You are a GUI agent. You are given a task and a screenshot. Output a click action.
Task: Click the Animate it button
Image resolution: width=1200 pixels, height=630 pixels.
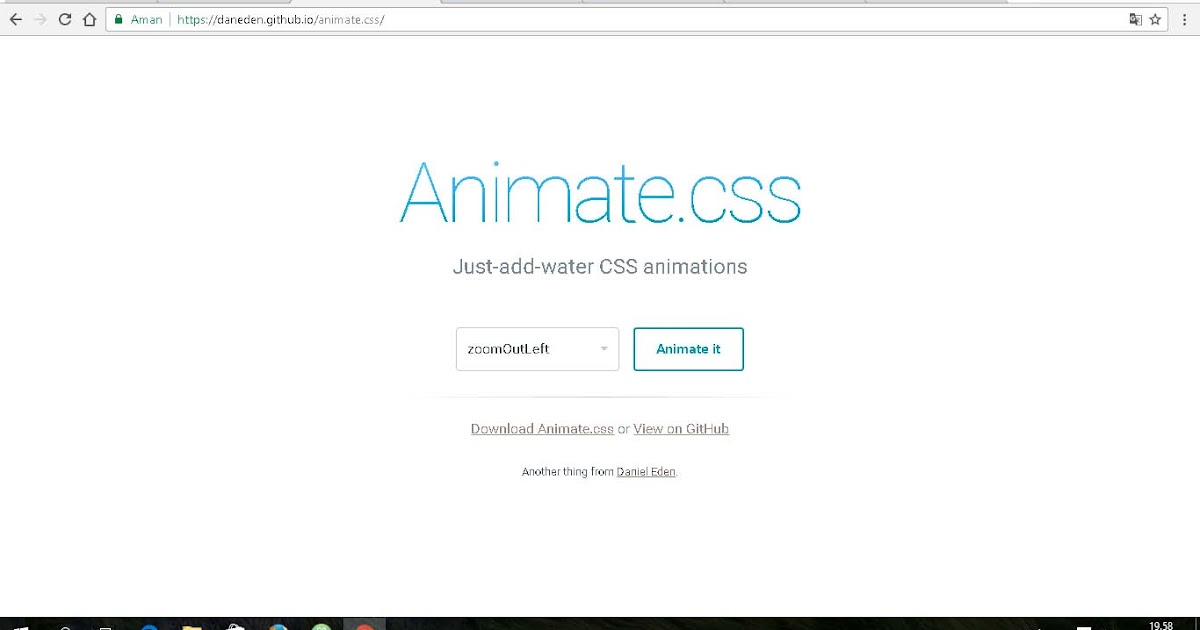click(688, 349)
